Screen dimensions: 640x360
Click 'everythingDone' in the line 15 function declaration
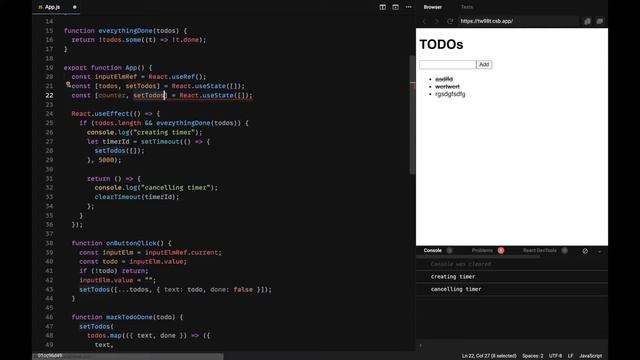[x=125, y=31]
